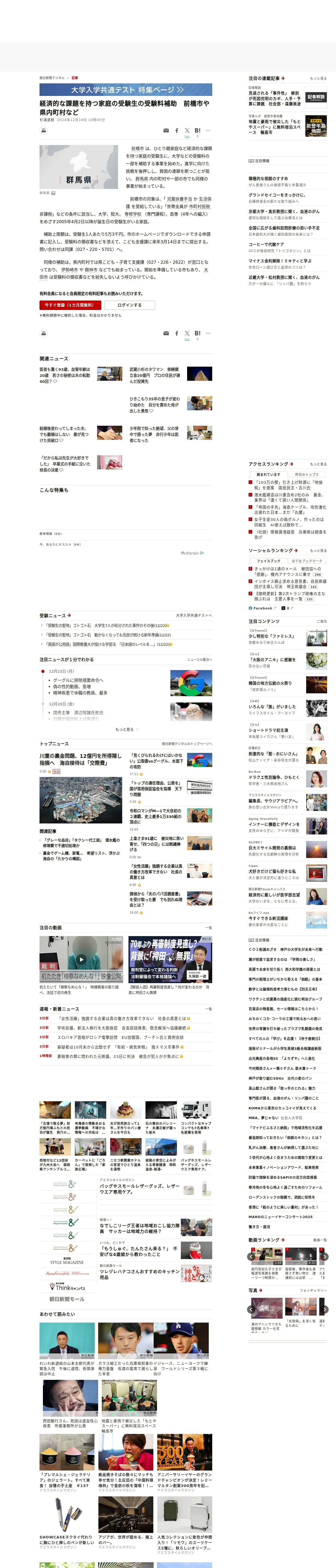Previous arrow in 写真 carousel

pyautogui.click(x=252, y=1309)
